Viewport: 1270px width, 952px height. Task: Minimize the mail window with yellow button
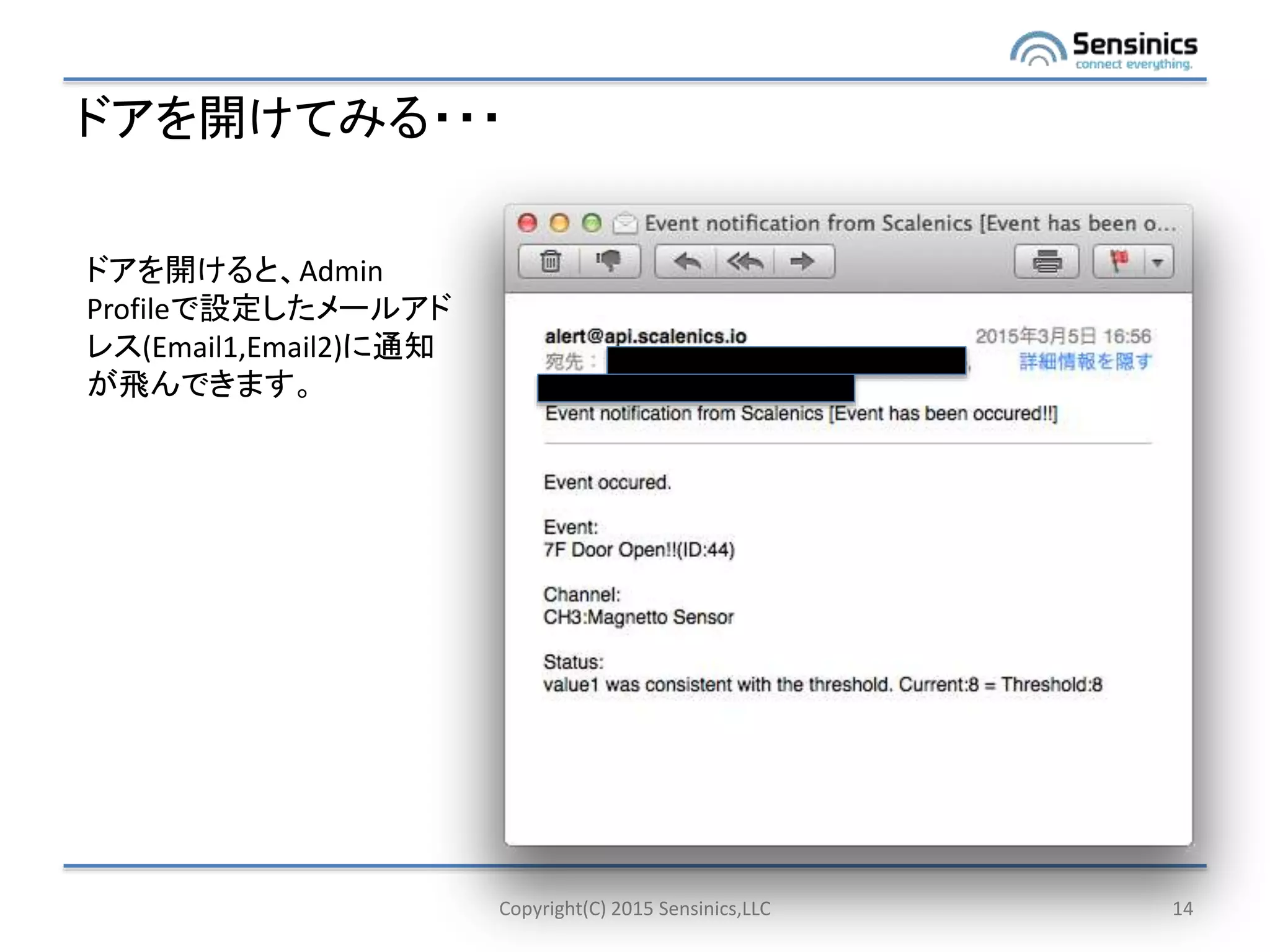click(x=559, y=223)
